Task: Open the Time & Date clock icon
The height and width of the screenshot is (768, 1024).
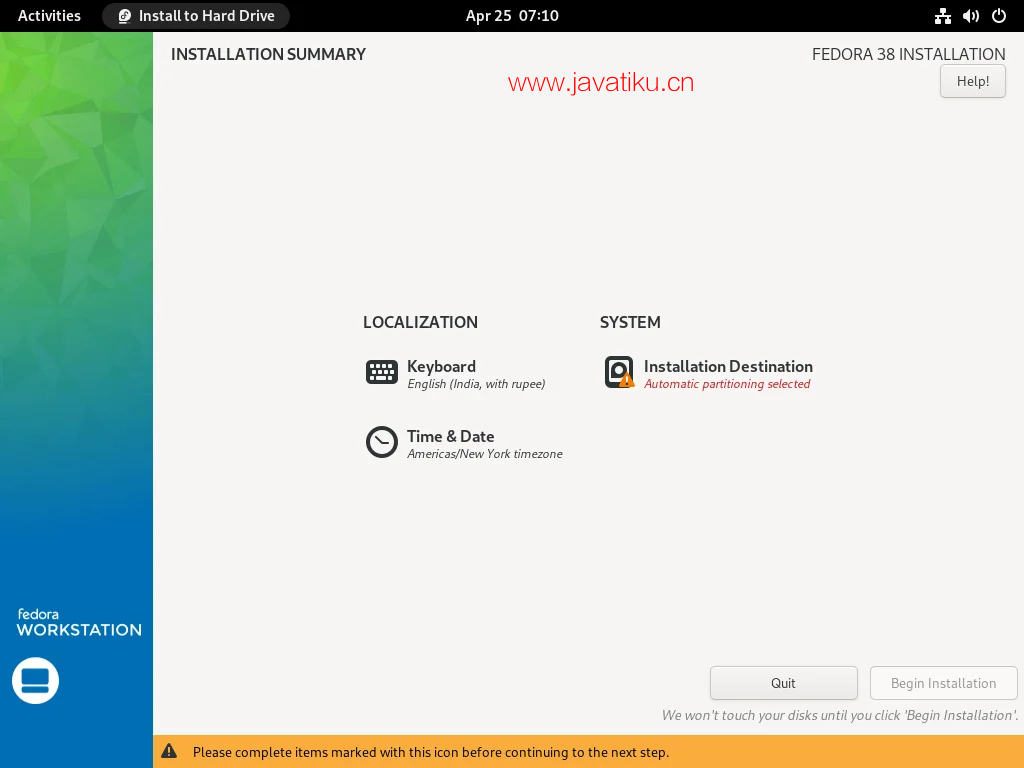Action: tap(381, 442)
